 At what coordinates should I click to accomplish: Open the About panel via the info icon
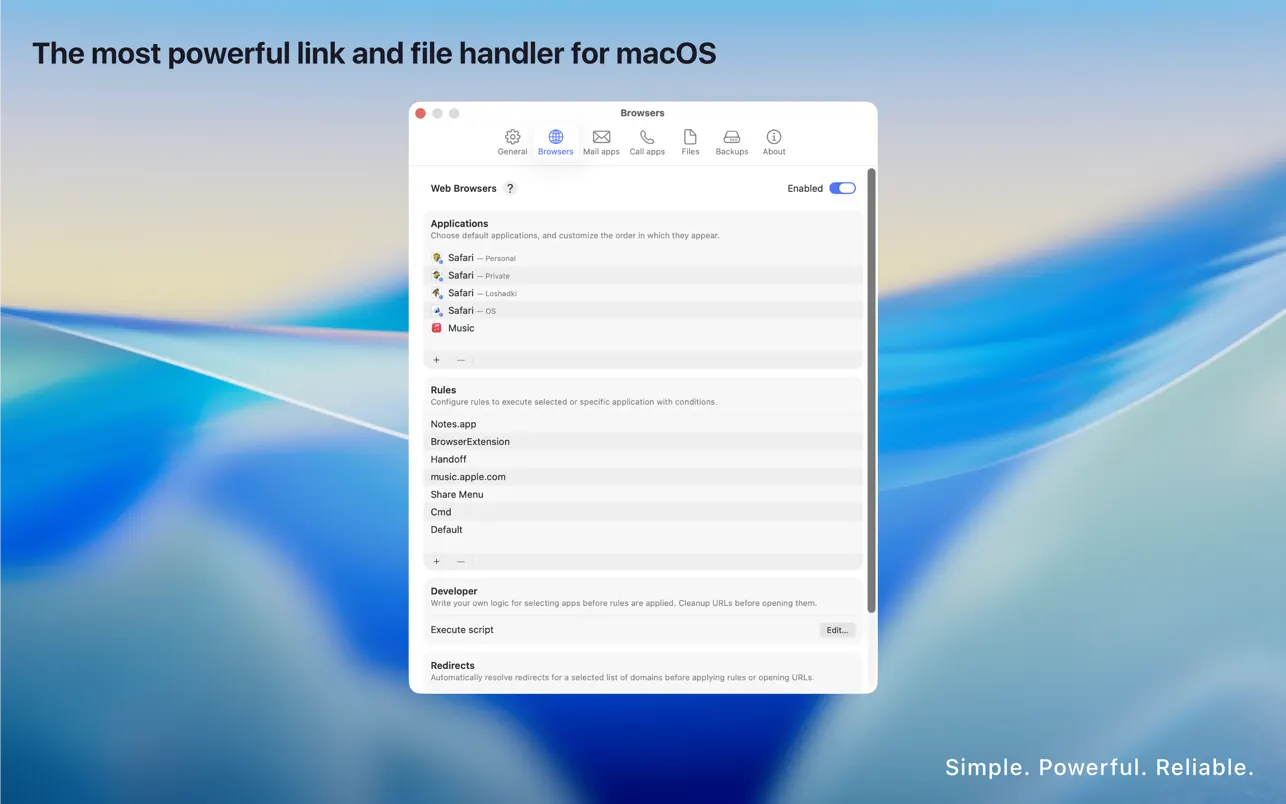pos(773,137)
